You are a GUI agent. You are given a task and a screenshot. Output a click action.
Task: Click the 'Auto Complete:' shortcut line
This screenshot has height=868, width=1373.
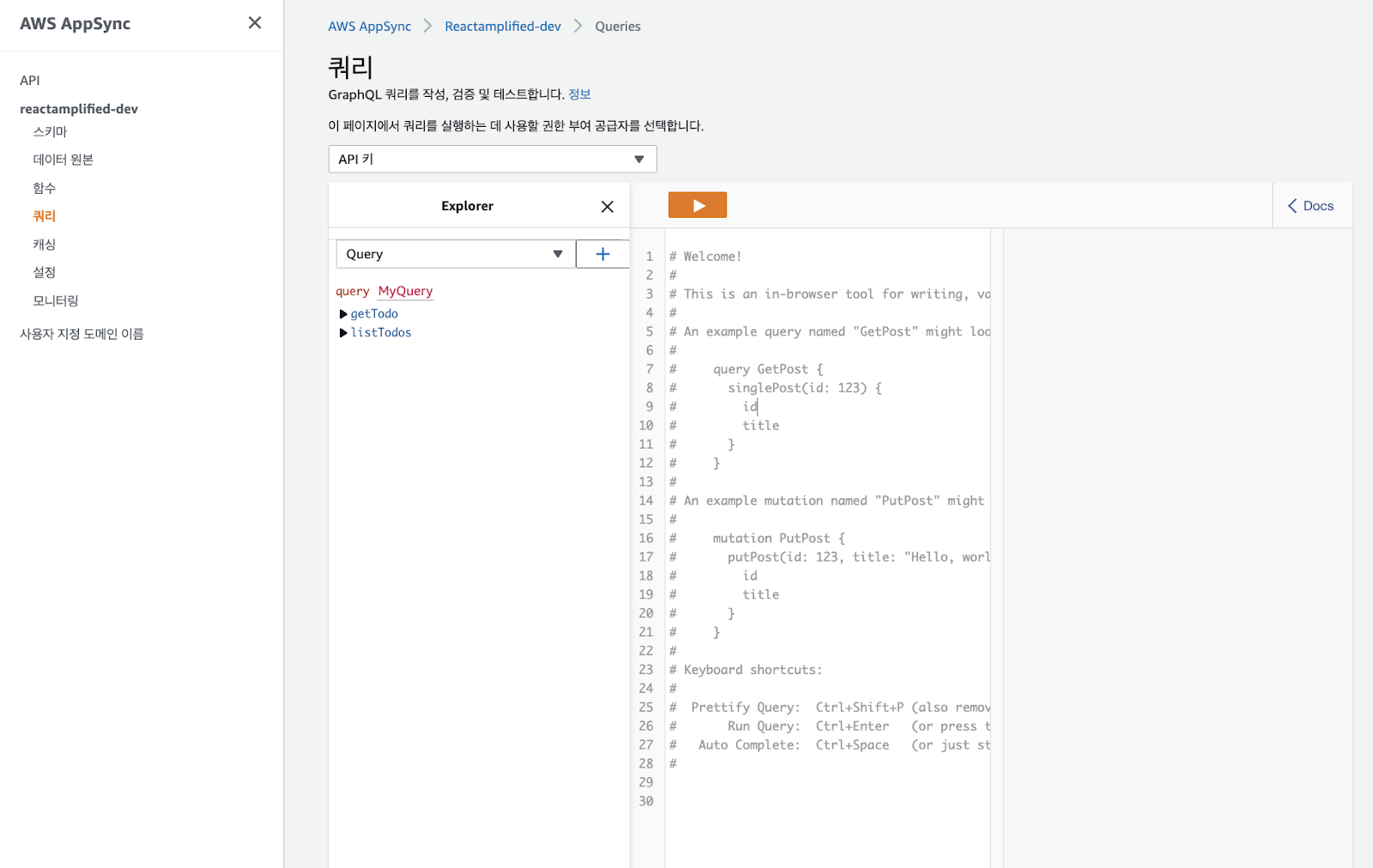point(830,744)
